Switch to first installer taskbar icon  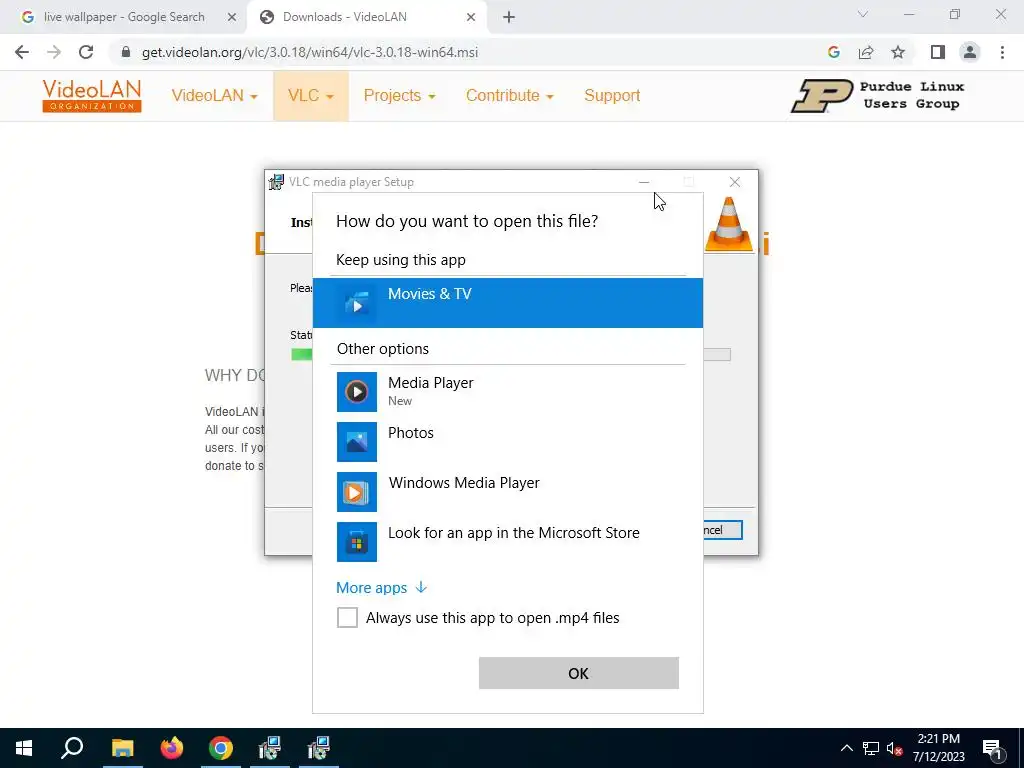pyautogui.click(x=269, y=748)
